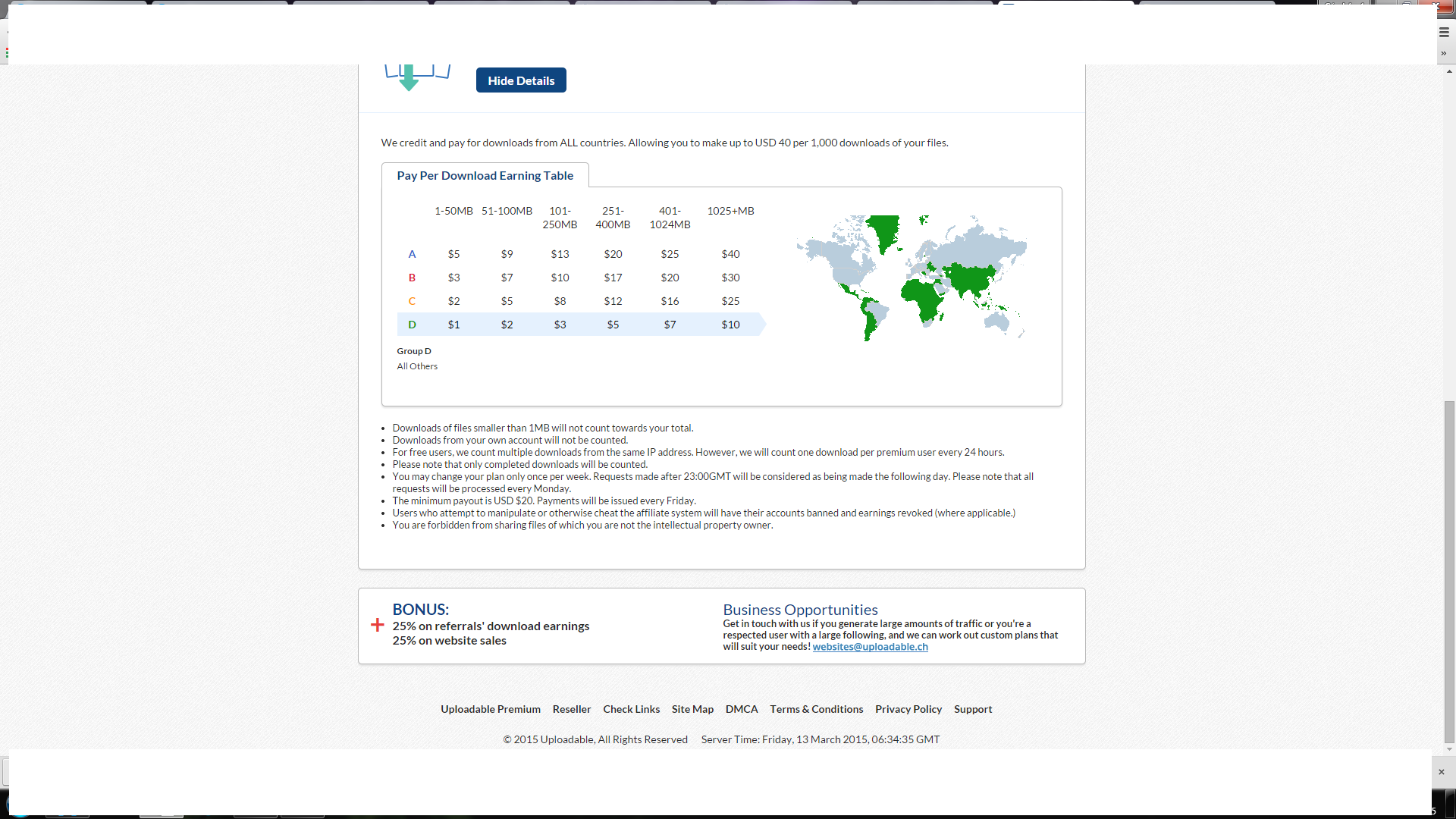Select group B row letter
The width and height of the screenshot is (1456, 819).
[412, 278]
